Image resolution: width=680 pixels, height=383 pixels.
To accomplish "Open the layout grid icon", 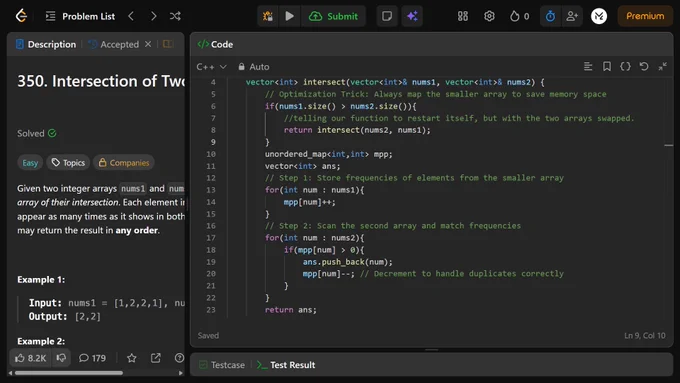I will coord(463,16).
